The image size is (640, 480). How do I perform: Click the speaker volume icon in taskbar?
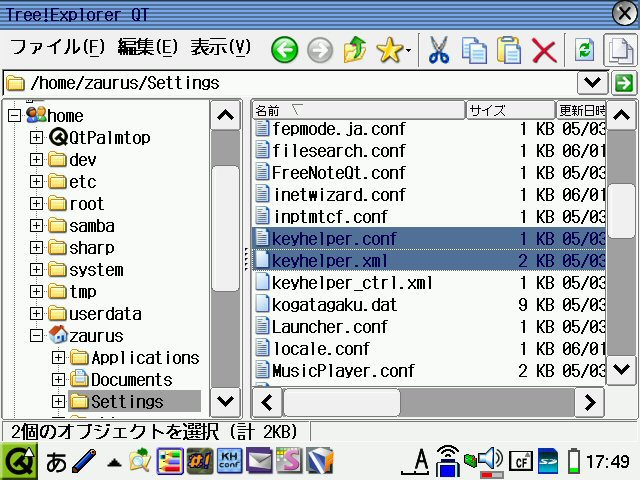pos(489,461)
